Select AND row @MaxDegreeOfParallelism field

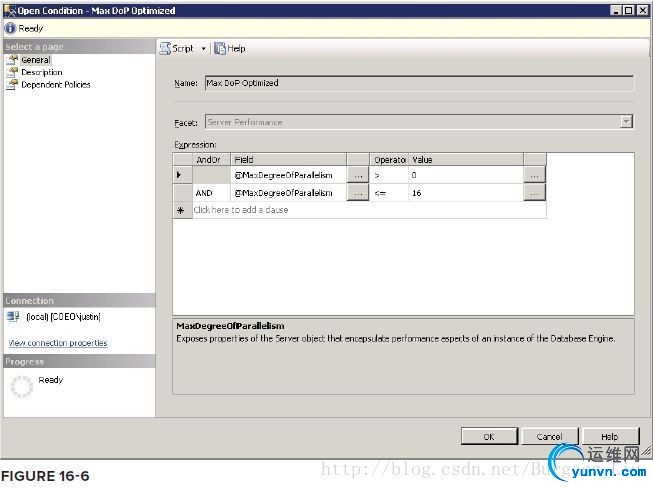click(x=288, y=193)
